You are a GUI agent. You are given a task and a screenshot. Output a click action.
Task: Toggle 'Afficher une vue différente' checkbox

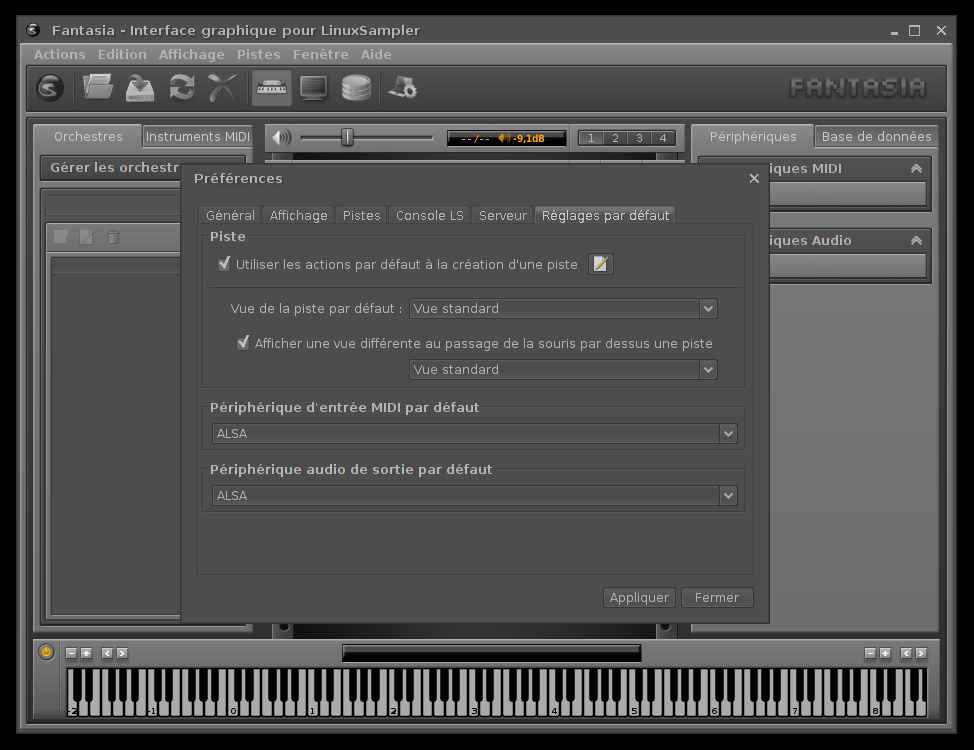pyautogui.click(x=244, y=342)
